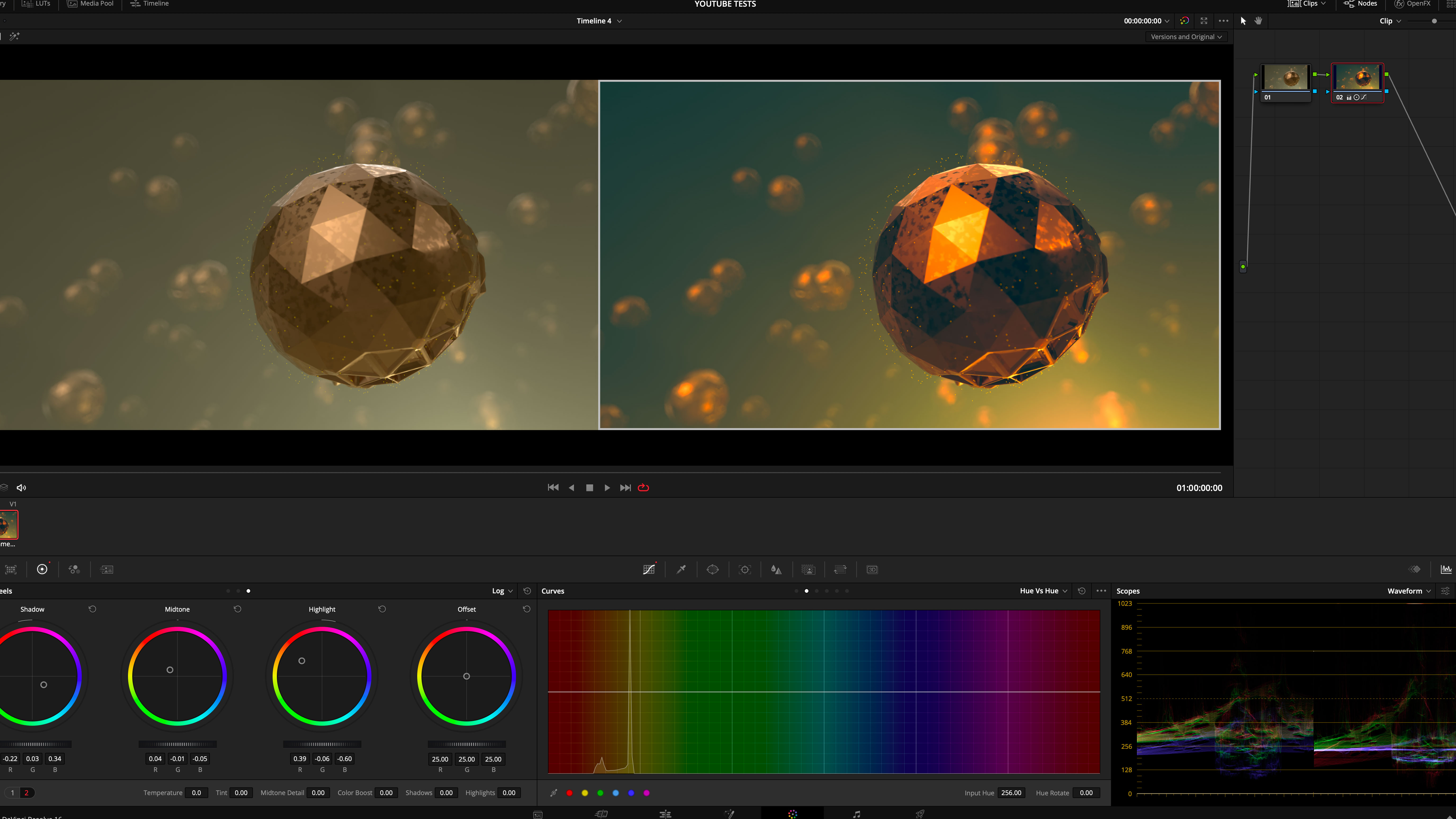The width and height of the screenshot is (1456, 819).
Task: Open the RGB Mixer palette
Action: [74, 569]
